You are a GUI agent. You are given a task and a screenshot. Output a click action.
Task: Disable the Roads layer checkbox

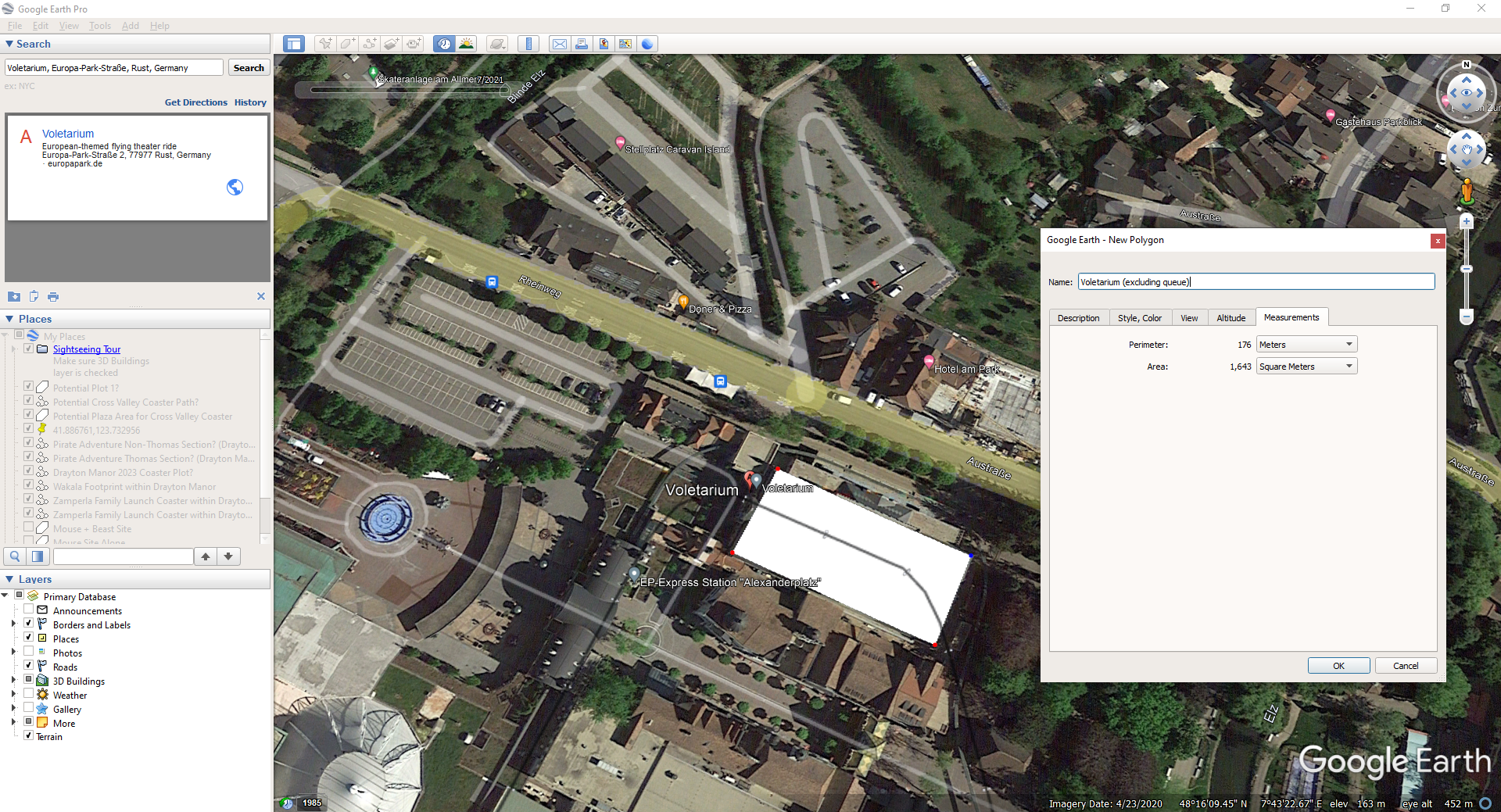pyautogui.click(x=28, y=666)
